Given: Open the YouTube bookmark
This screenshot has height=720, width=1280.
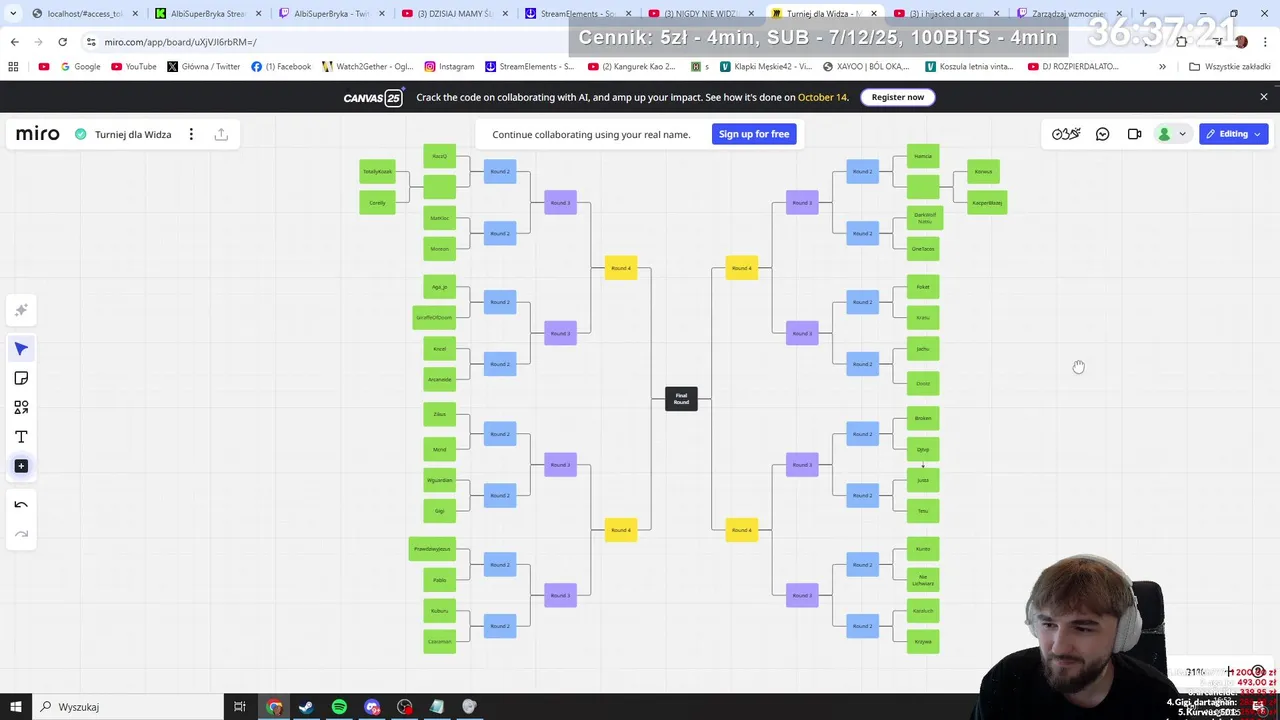Looking at the screenshot, I should click(x=134, y=67).
